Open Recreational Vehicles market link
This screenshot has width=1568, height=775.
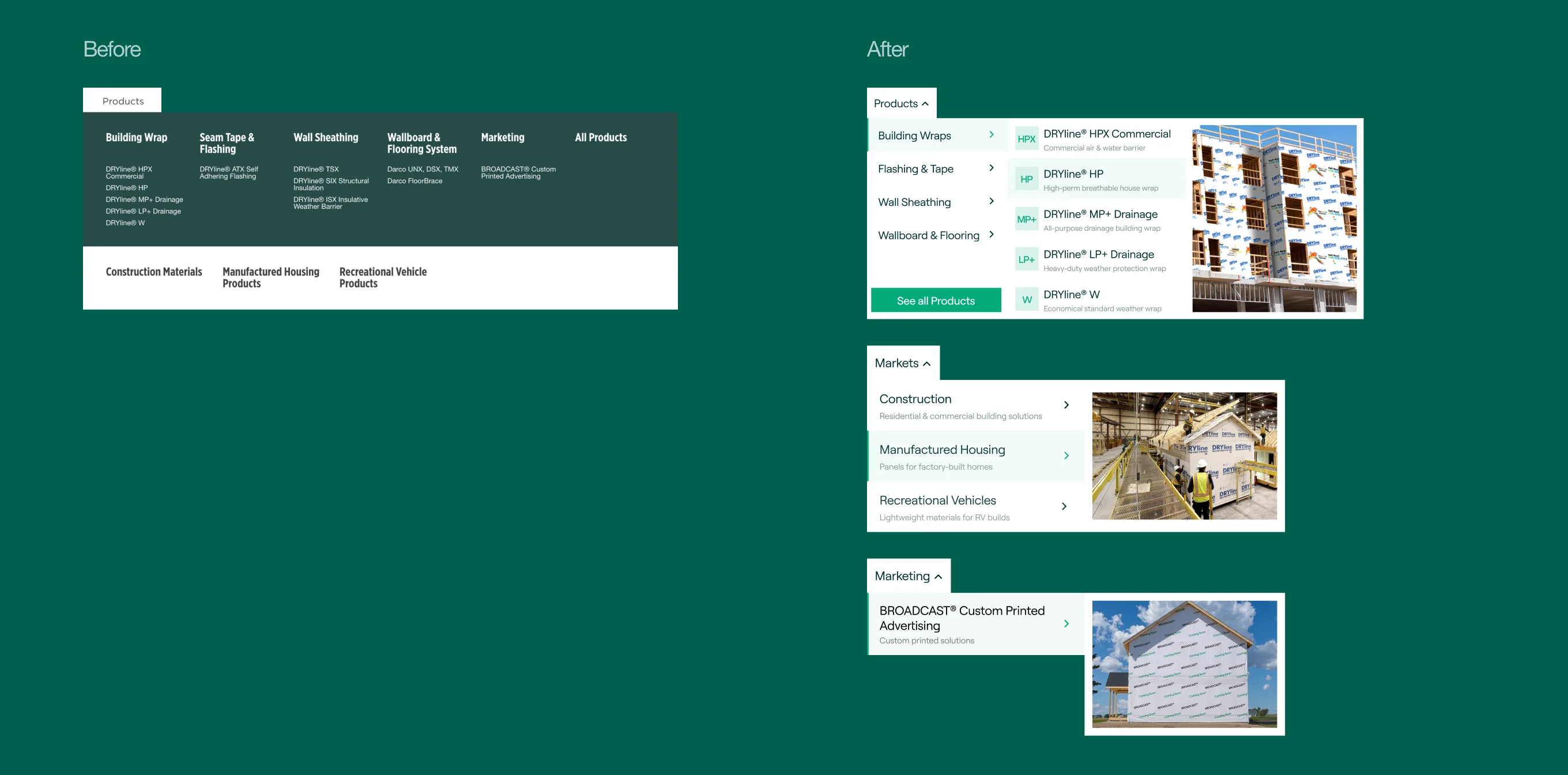976,507
